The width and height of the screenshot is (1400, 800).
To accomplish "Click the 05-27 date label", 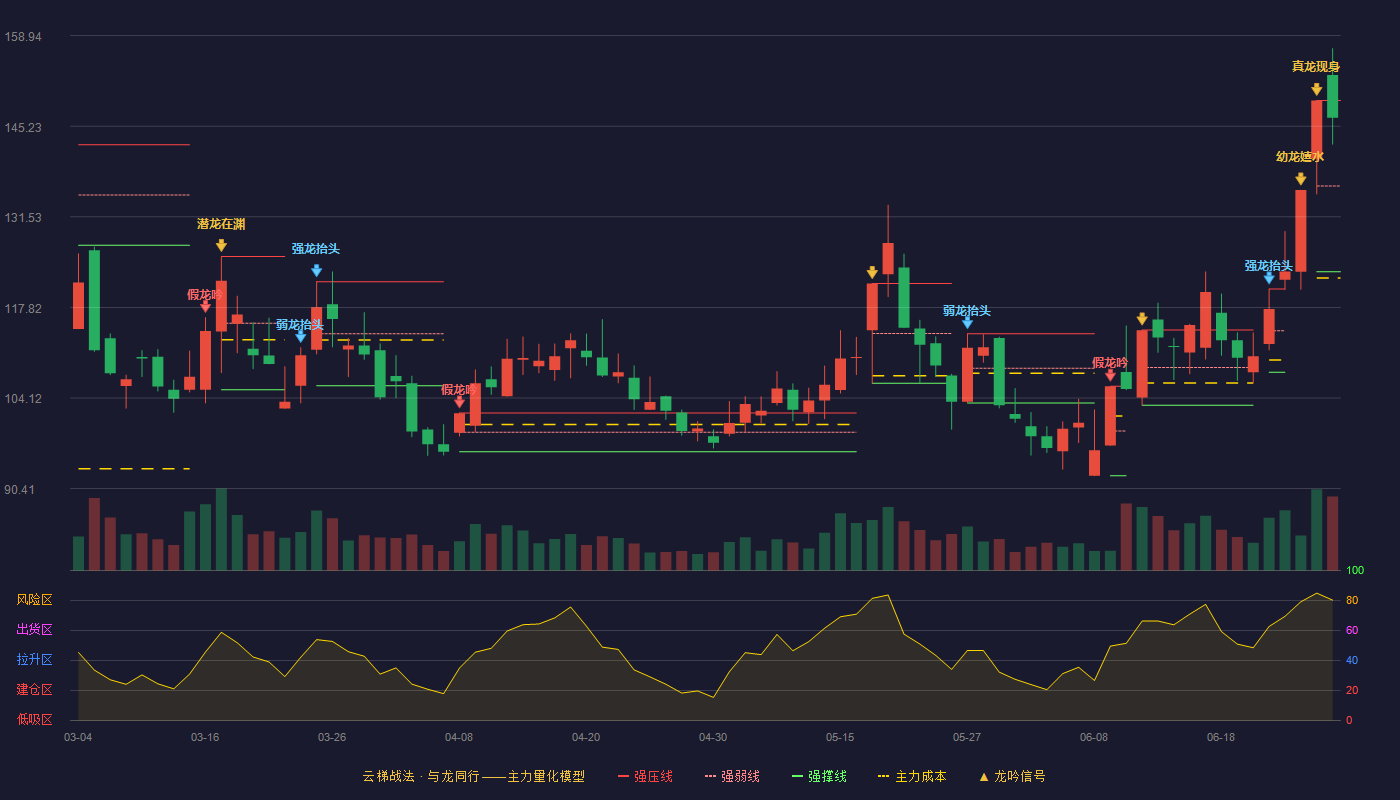I will coord(967,737).
